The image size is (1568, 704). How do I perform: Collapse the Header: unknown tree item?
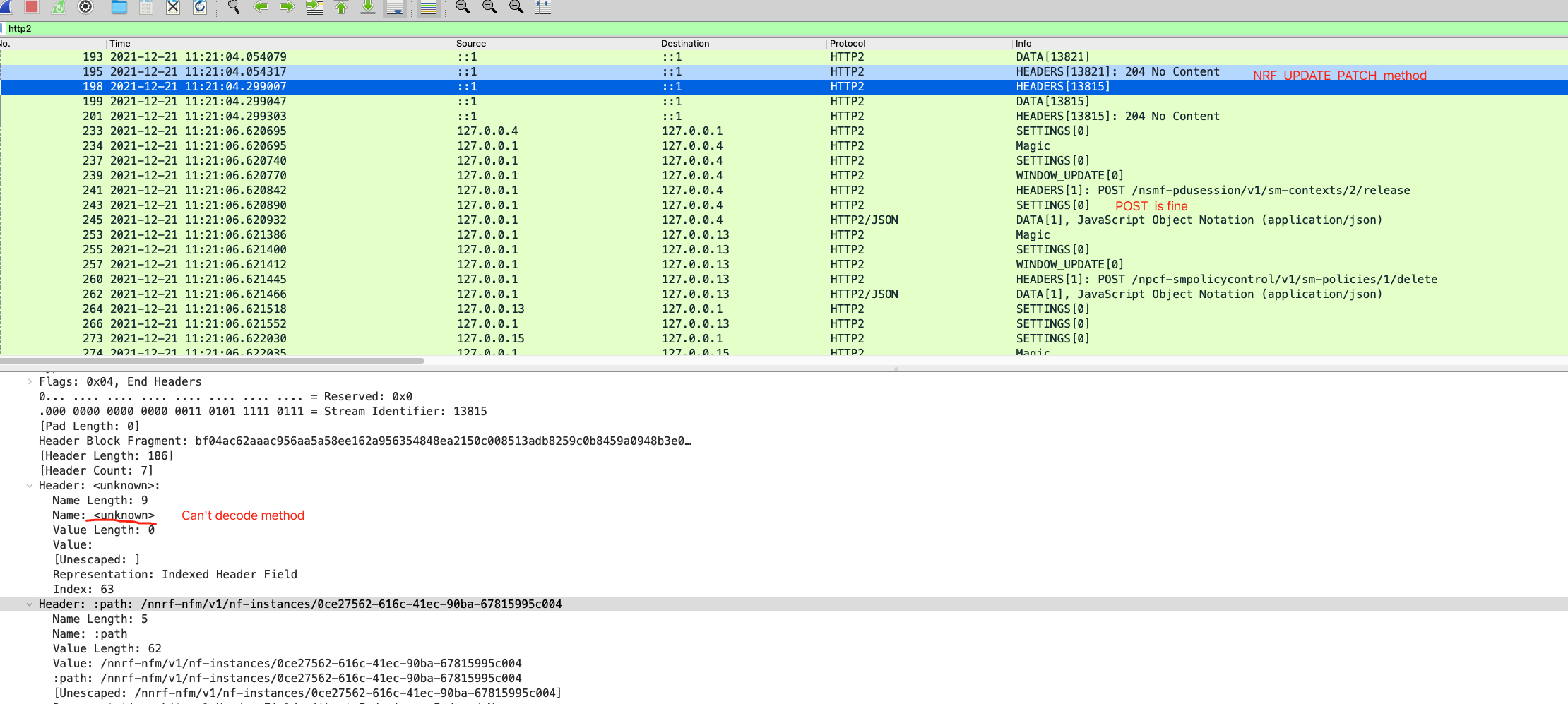pyautogui.click(x=29, y=485)
